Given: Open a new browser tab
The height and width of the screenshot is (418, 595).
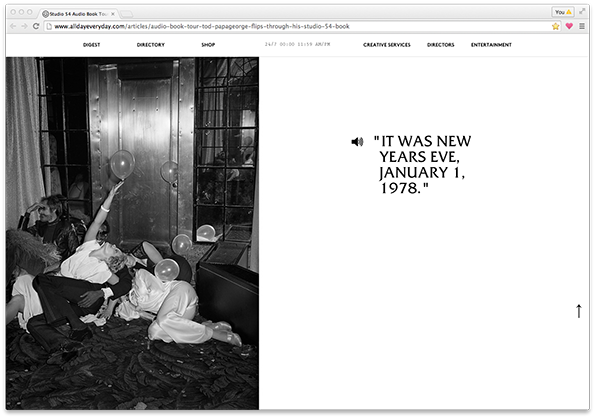Looking at the screenshot, I should pos(127,14).
